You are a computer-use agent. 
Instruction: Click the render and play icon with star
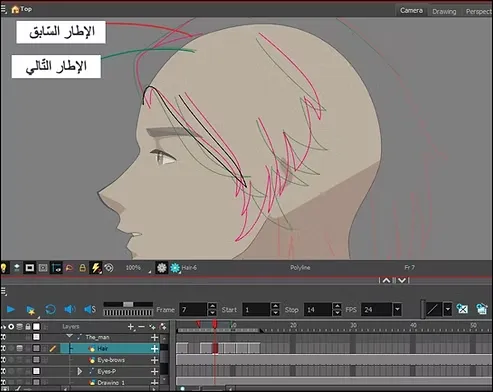31,310
